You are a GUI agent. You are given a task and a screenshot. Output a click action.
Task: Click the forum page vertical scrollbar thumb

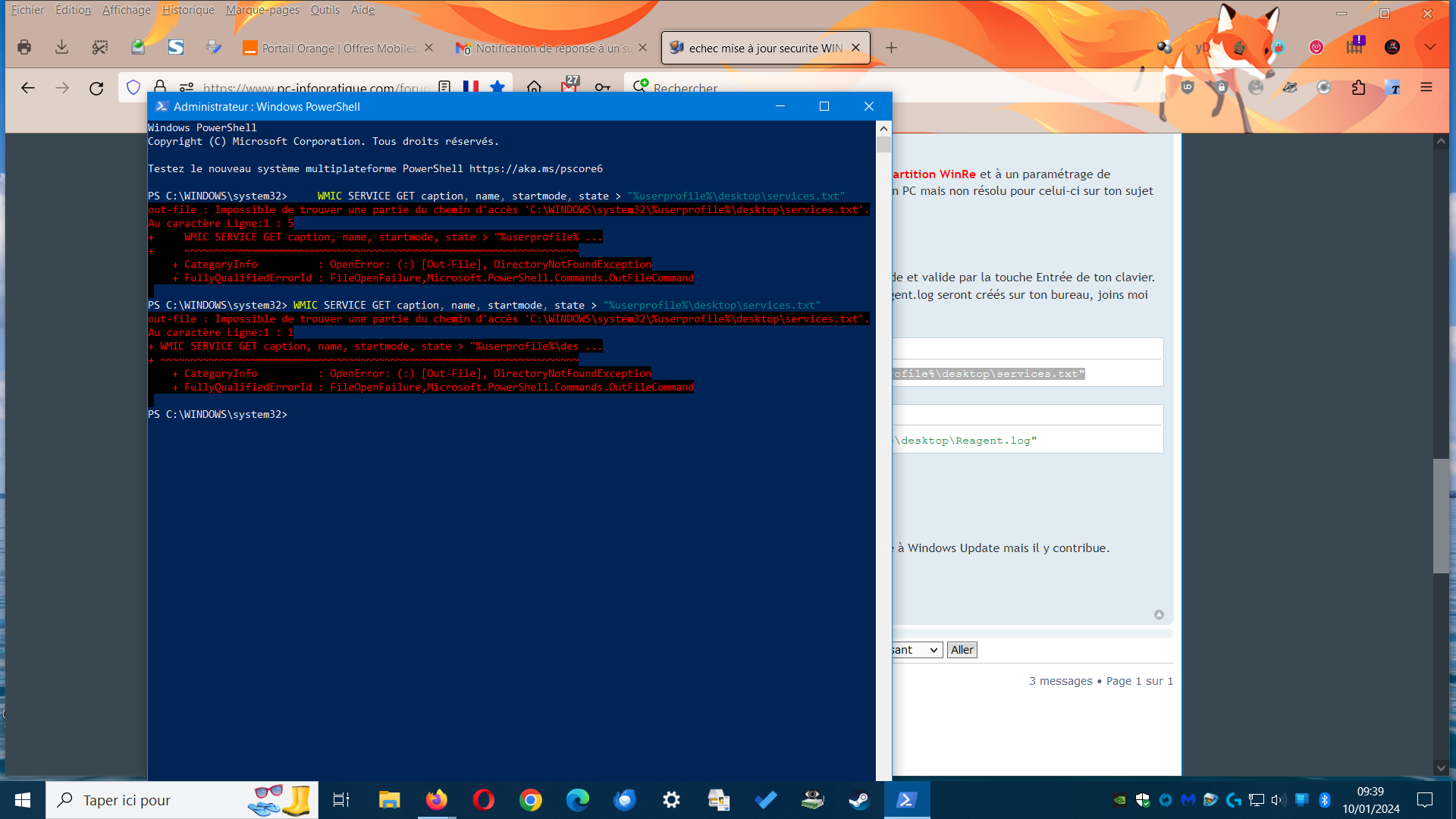[1440, 516]
